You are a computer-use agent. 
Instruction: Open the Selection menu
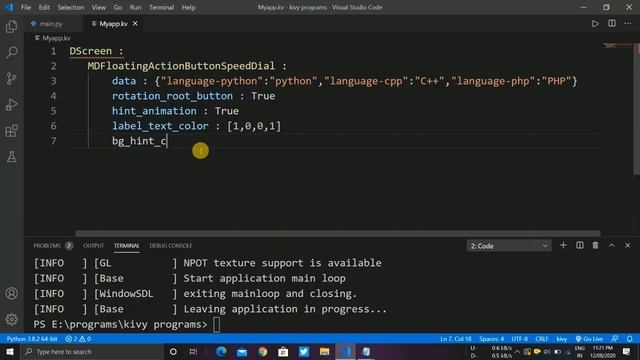pyautogui.click(x=71, y=7)
